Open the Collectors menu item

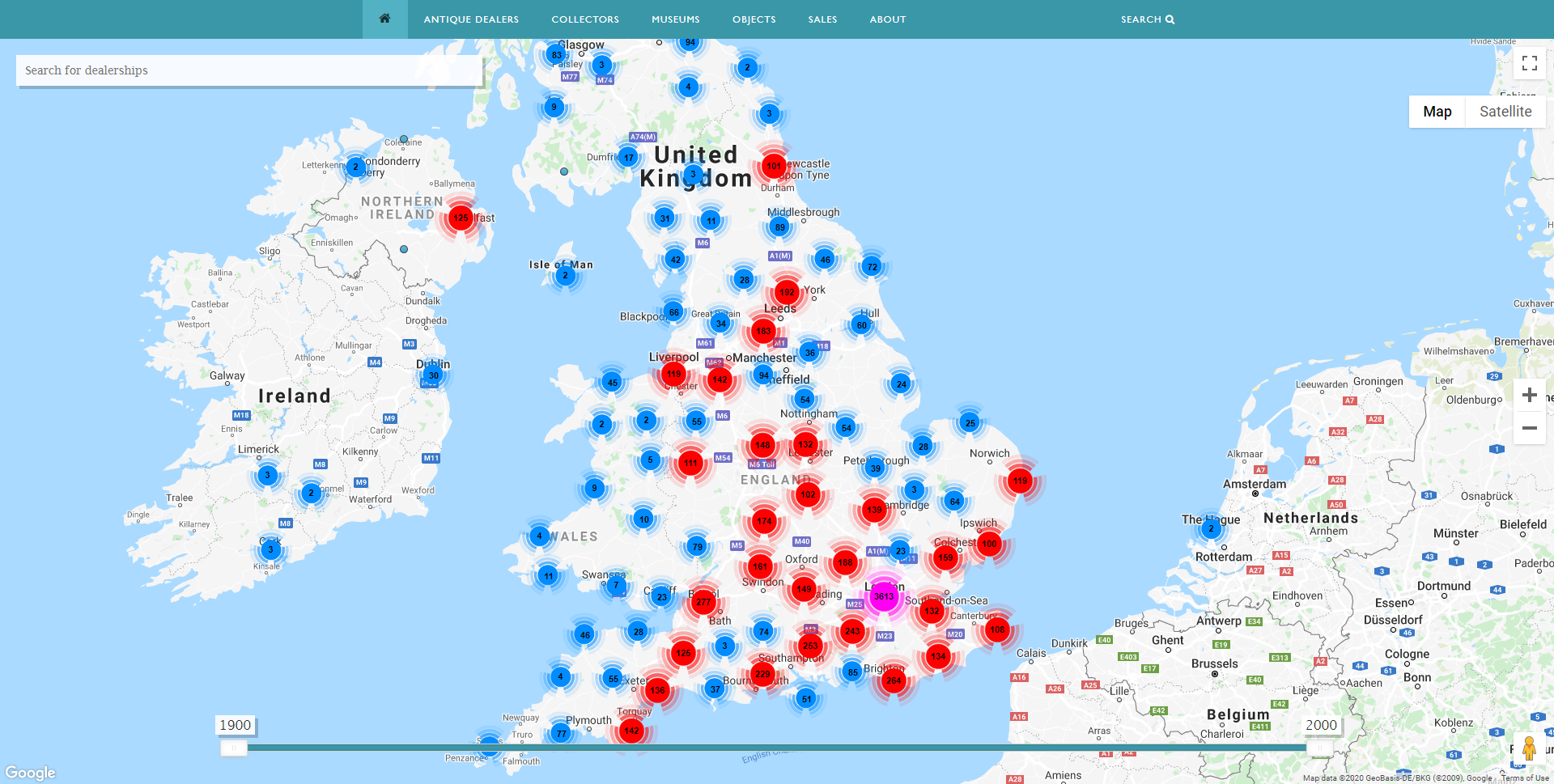pos(585,19)
